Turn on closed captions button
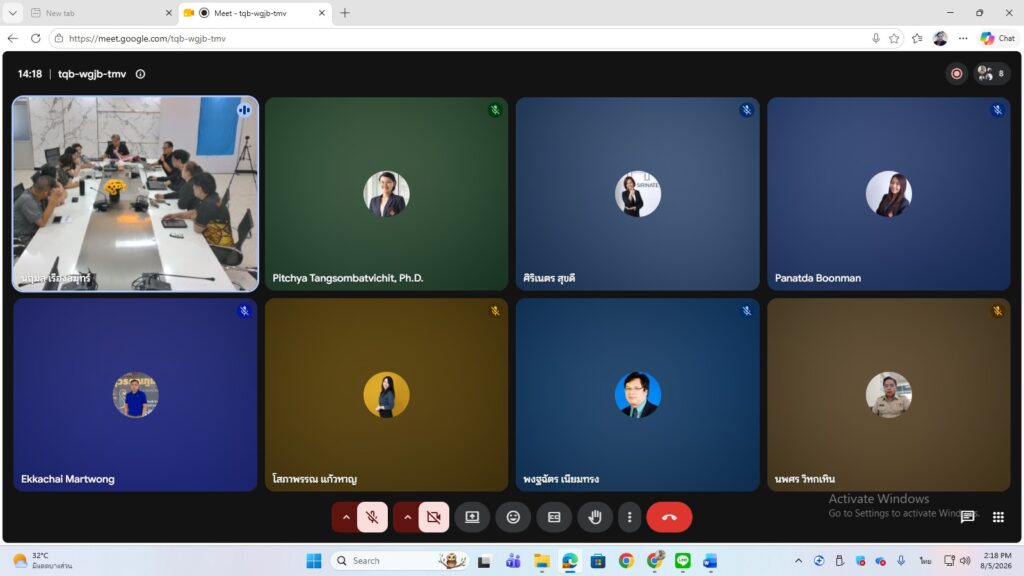Viewport: 1024px width, 576px height. (x=554, y=517)
